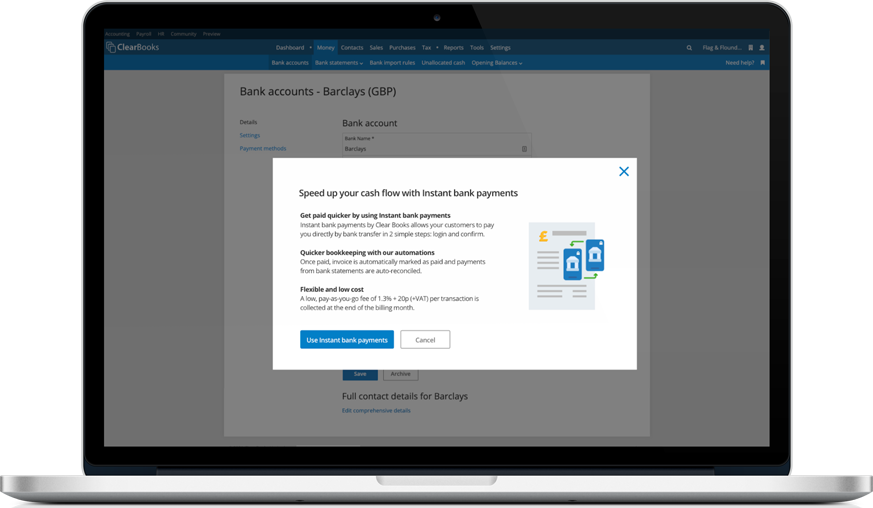873x508 pixels.
Task: Click the 'Bank accounts - Barclays (GBP)' page title
Action: pyautogui.click(x=318, y=92)
